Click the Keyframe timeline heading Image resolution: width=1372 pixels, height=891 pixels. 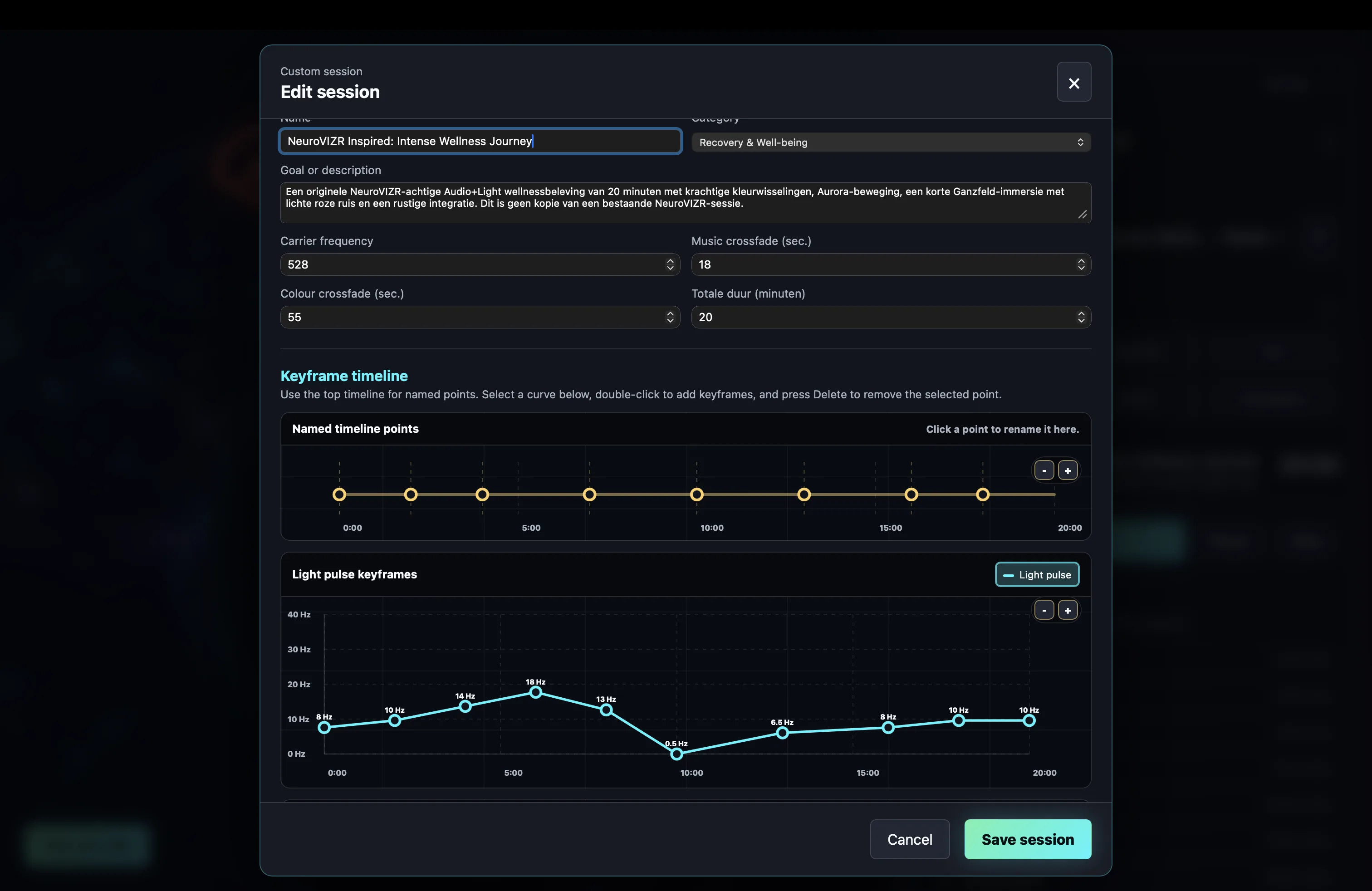point(343,376)
